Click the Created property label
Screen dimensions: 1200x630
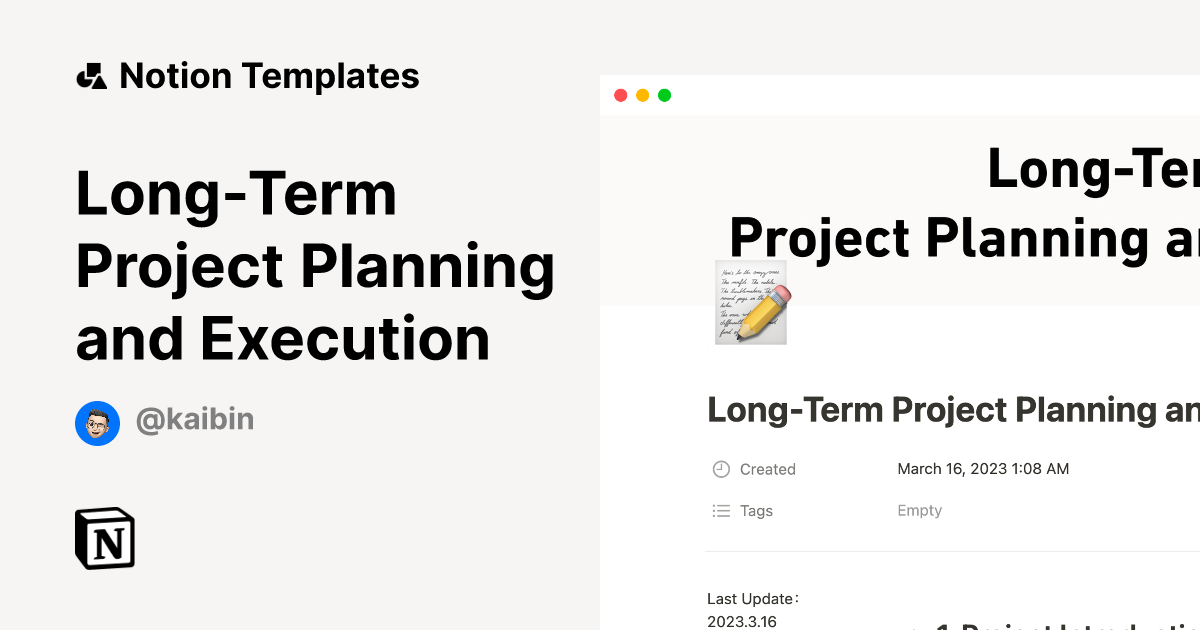click(x=767, y=468)
